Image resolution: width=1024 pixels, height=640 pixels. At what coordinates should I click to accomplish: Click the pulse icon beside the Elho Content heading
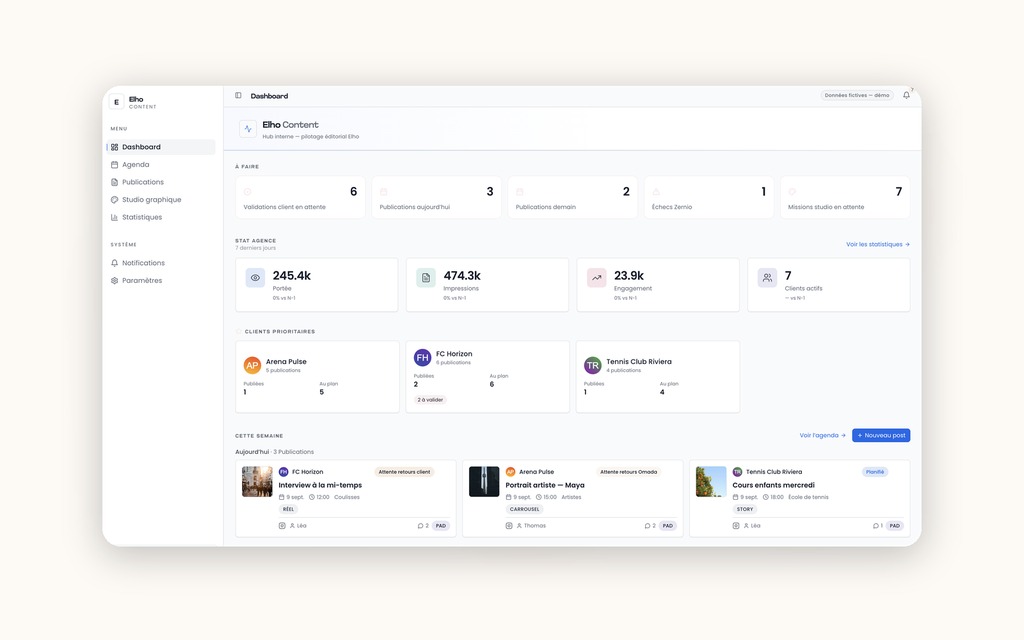248,129
